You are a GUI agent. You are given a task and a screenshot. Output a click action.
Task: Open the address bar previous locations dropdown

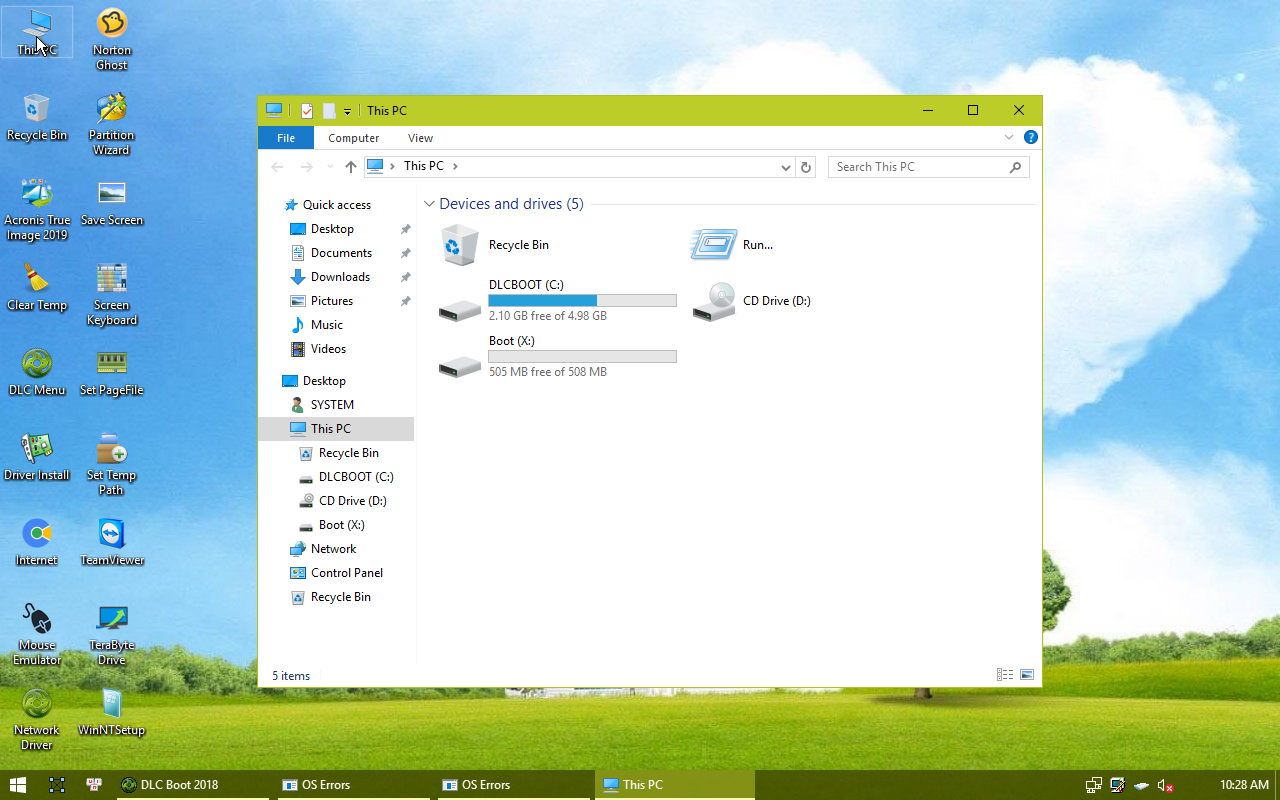point(786,167)
